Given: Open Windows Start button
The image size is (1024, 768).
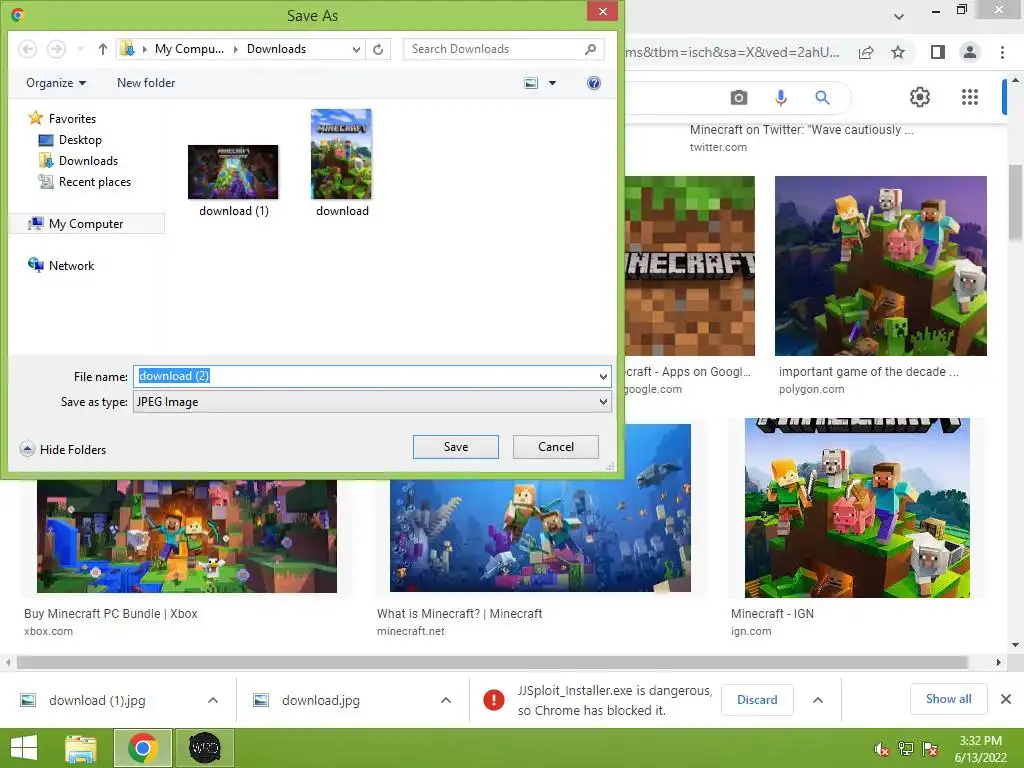Looking at the screenshot, I should click(24, 748).
